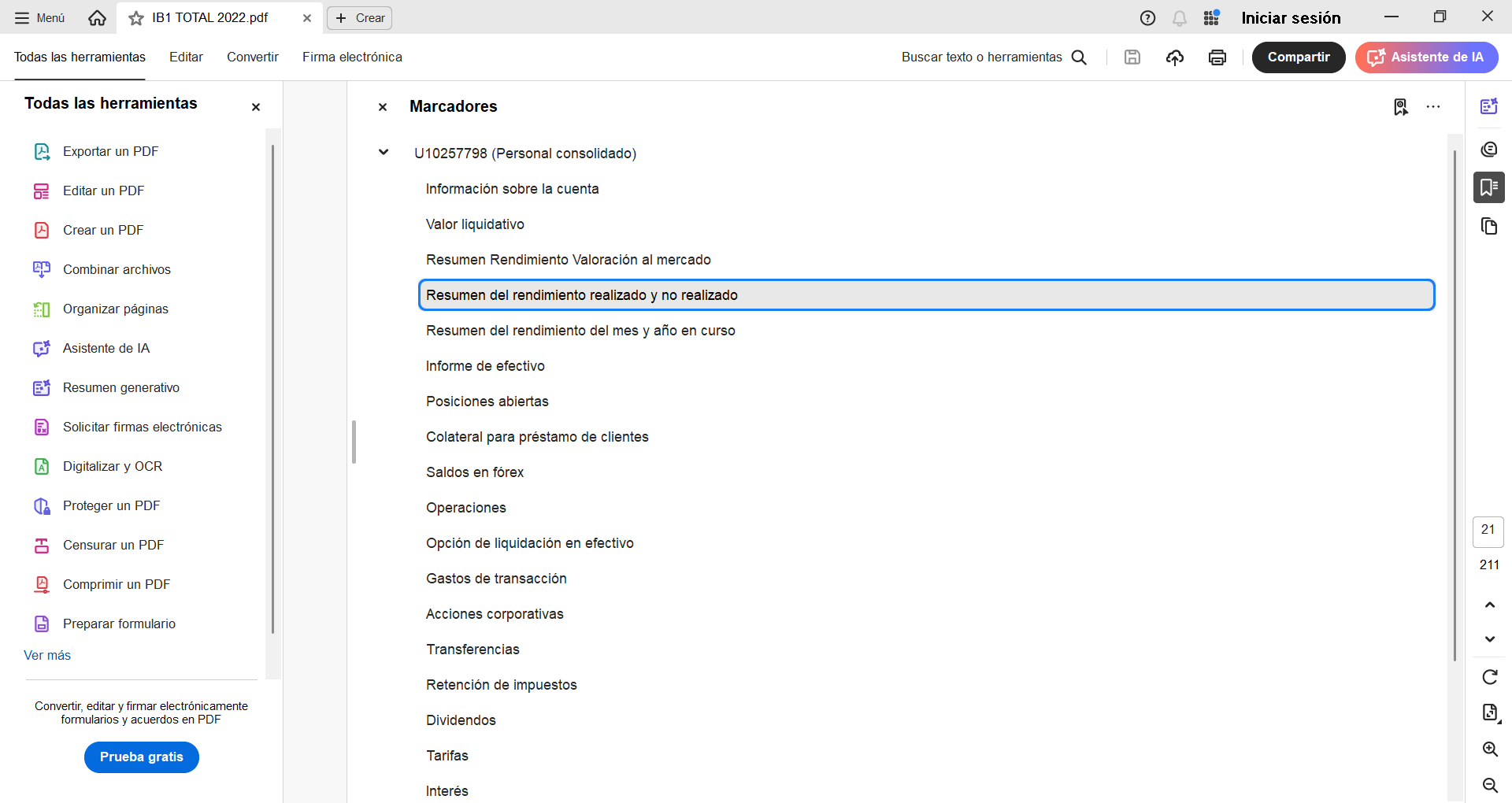Click the Asistente de IA button
The width and height of the screenshot is (1512, 803).
click(1426, 57)
